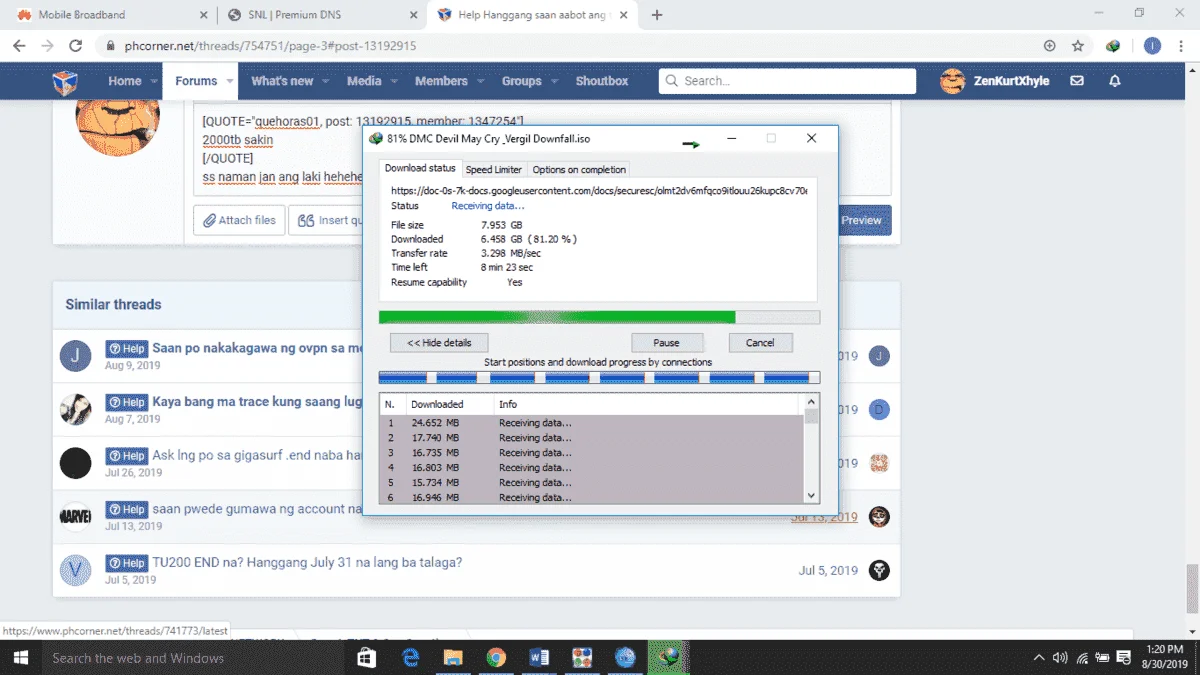
Task: Open the Shoutbox navigation item
Action: (602, 81)
